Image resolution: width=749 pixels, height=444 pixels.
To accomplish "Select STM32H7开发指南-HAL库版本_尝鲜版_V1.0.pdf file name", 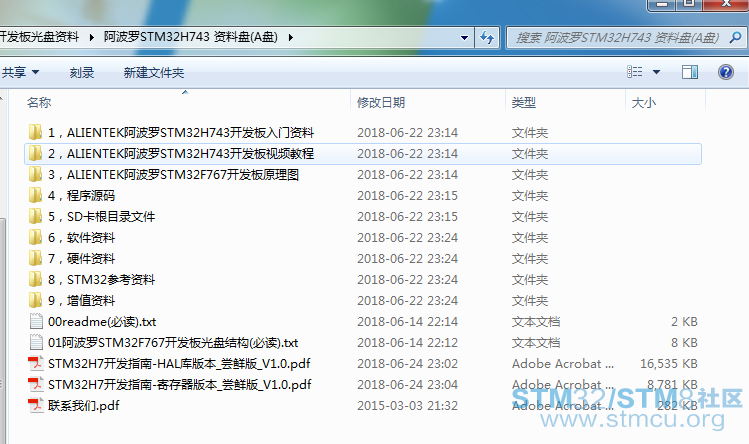I will [x=179, y=364].
